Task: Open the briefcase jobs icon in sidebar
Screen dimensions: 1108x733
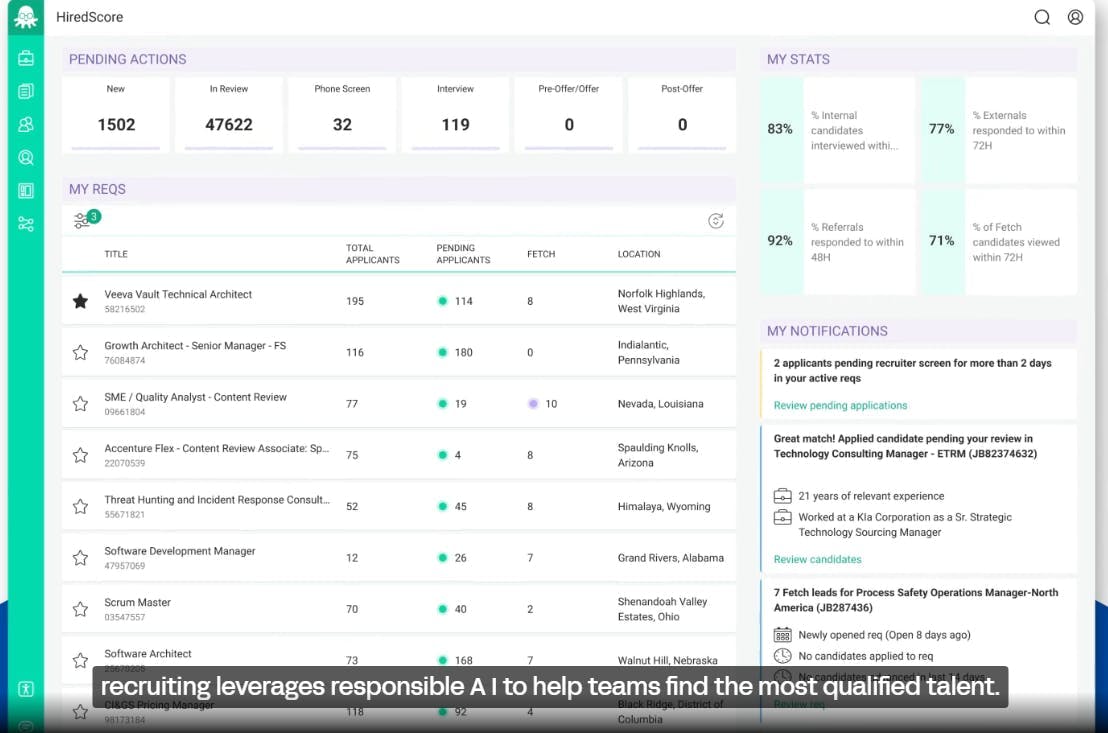Action: point(25,58)
